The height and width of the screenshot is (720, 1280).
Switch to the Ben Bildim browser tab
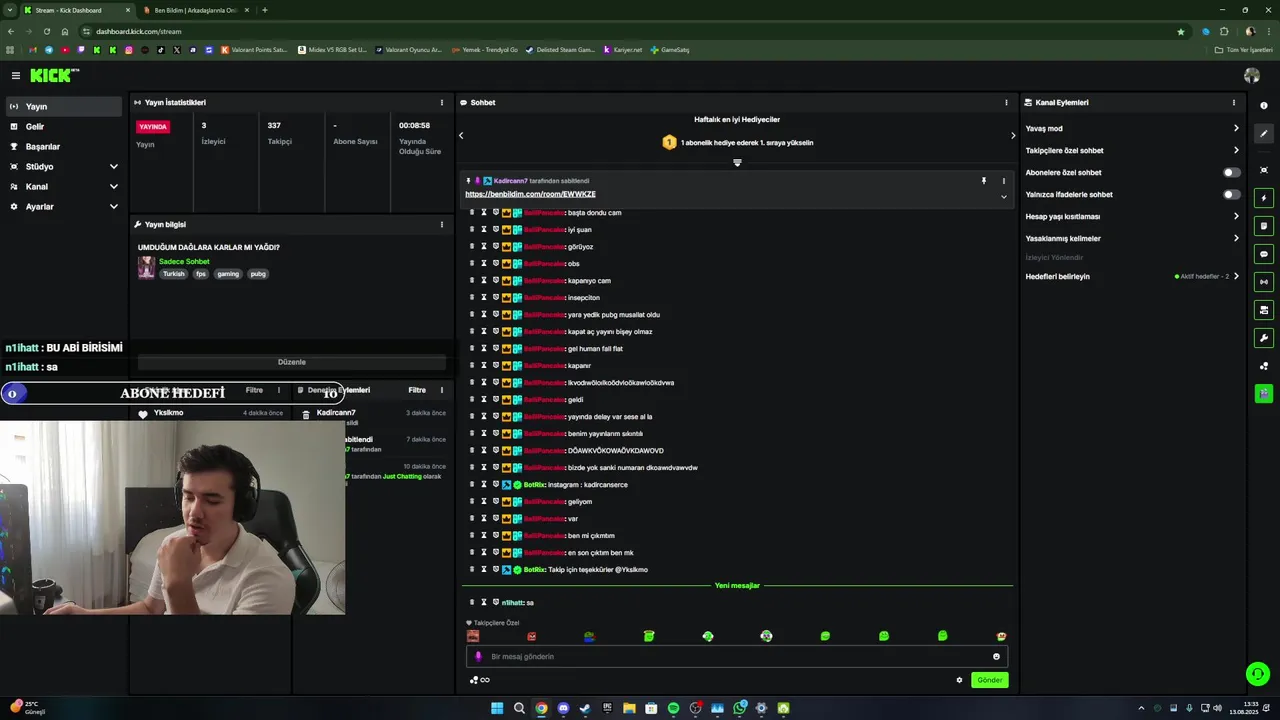(x=196, y=10)
